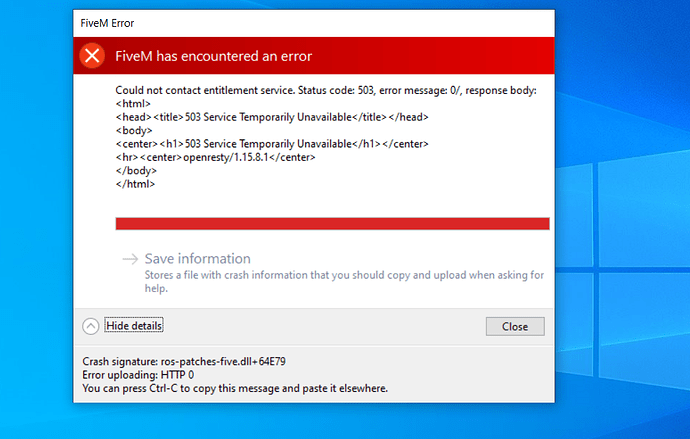Image resolution: width=690 pixels, height=439 pixels.
Task: Click the FiveM Error title bar
Action: point(300,22)
